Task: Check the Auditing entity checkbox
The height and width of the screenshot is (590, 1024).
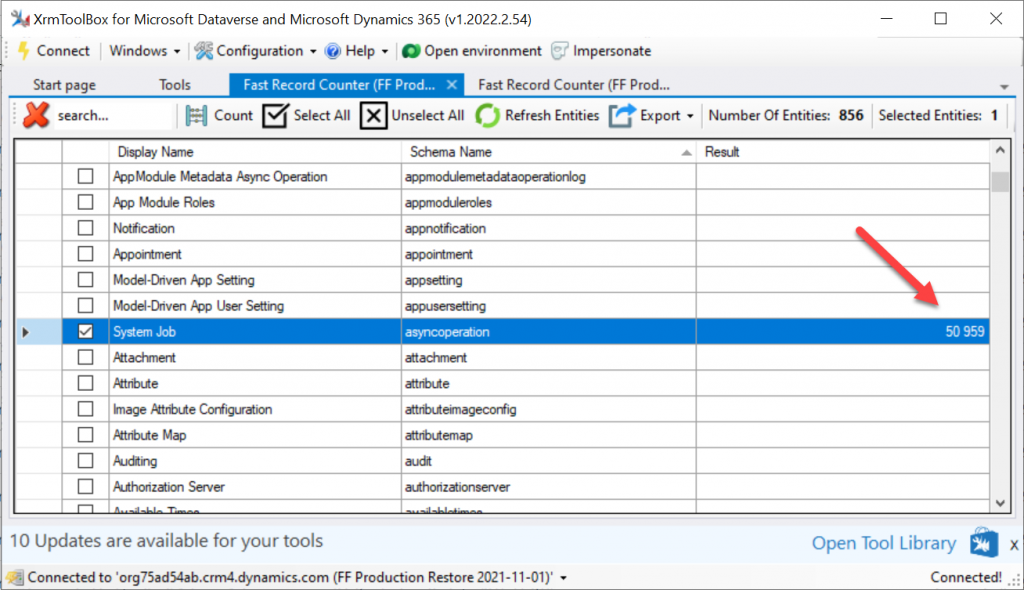Action: (x=86, y=461)
